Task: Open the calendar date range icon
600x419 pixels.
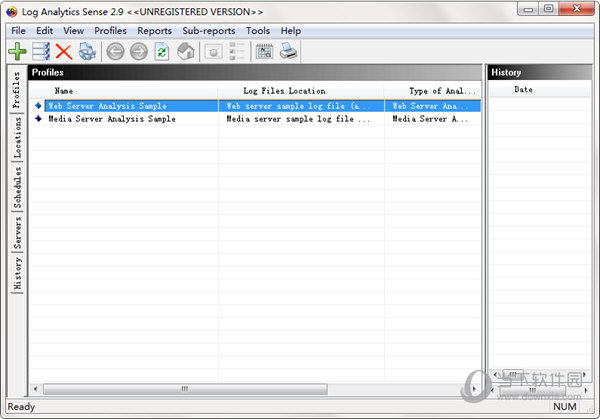Action: pyautogui.click(x=264, y=52)
